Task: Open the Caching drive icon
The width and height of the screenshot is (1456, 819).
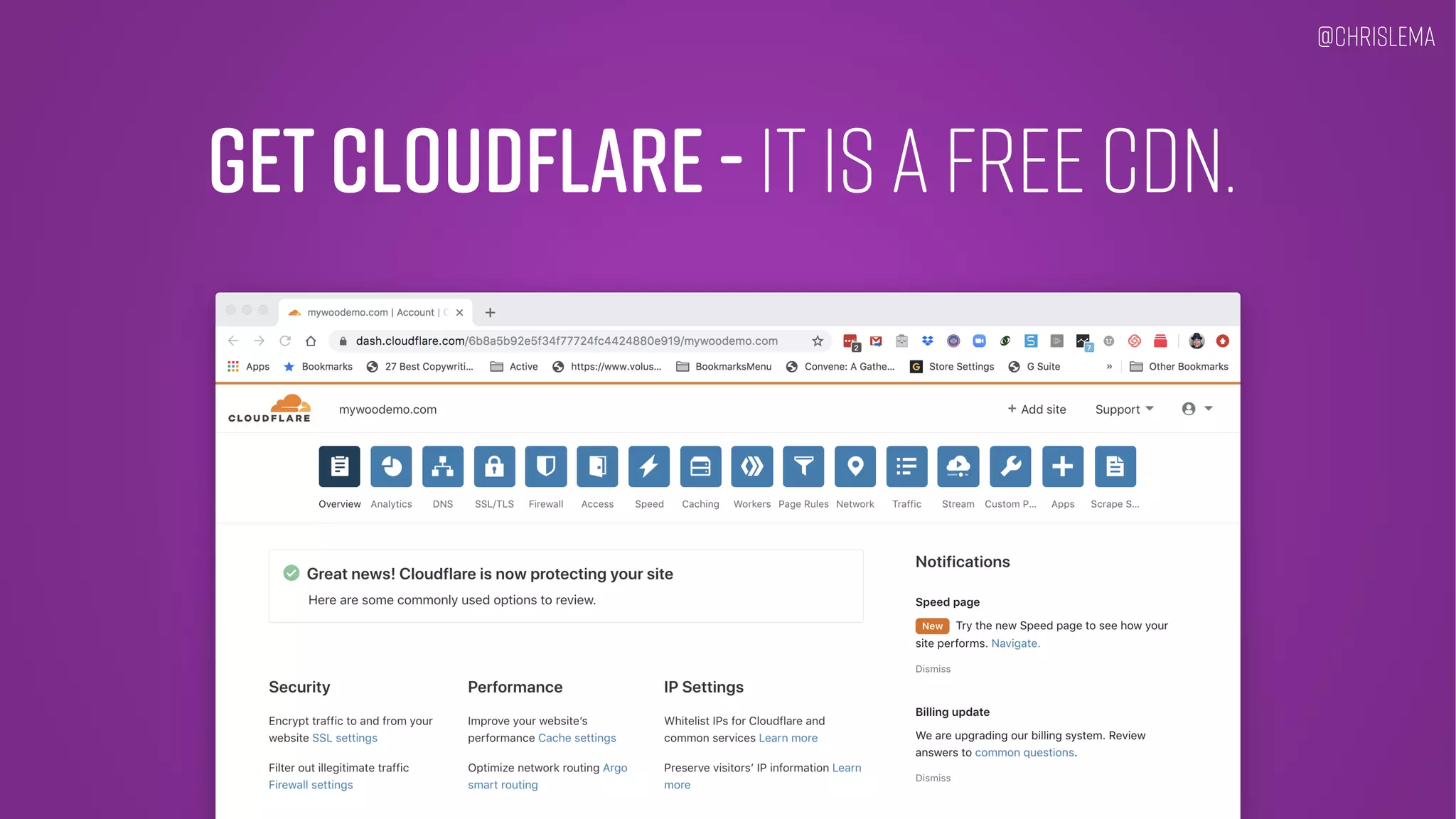Action: pyautogui.click(x=700, y=466)
